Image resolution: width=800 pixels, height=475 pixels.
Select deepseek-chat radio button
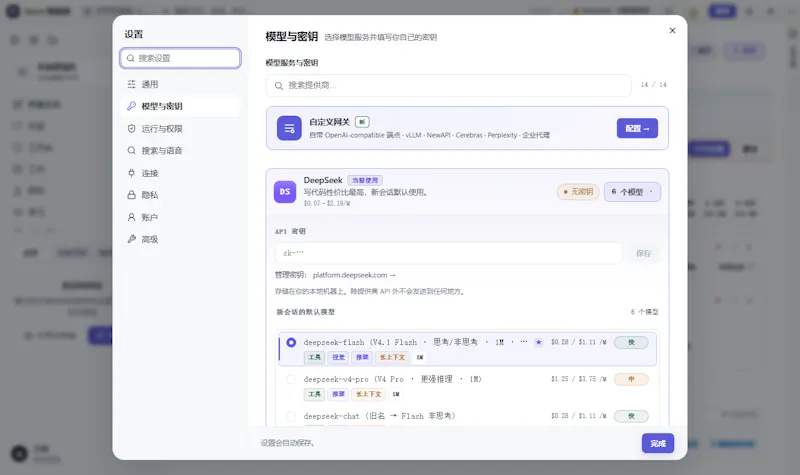coord(291,416)
